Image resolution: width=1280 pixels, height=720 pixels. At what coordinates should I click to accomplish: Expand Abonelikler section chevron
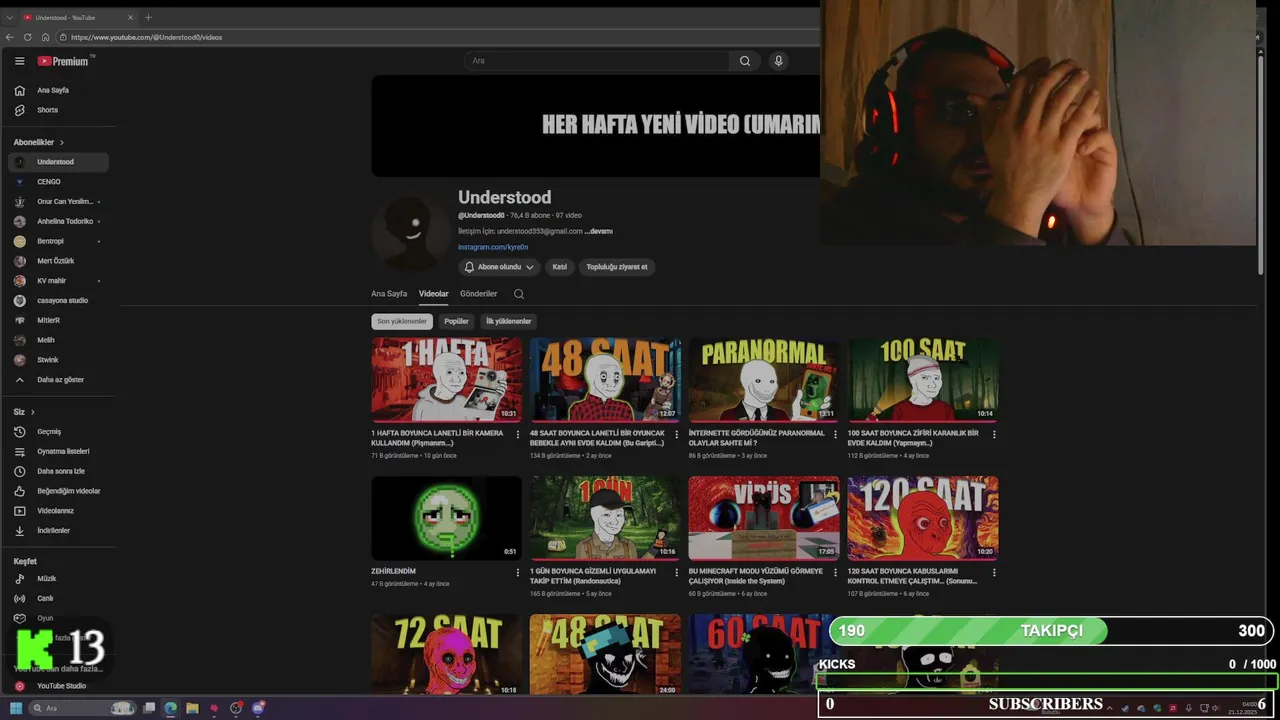(62, 142)
